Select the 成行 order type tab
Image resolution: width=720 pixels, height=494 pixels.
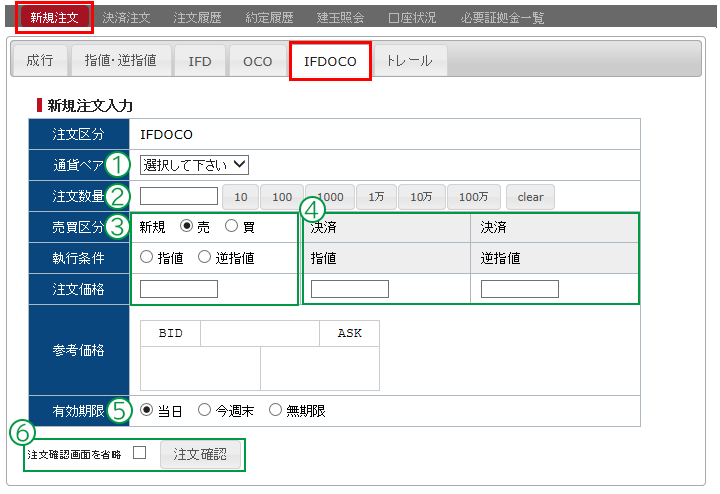click(40, 60)
